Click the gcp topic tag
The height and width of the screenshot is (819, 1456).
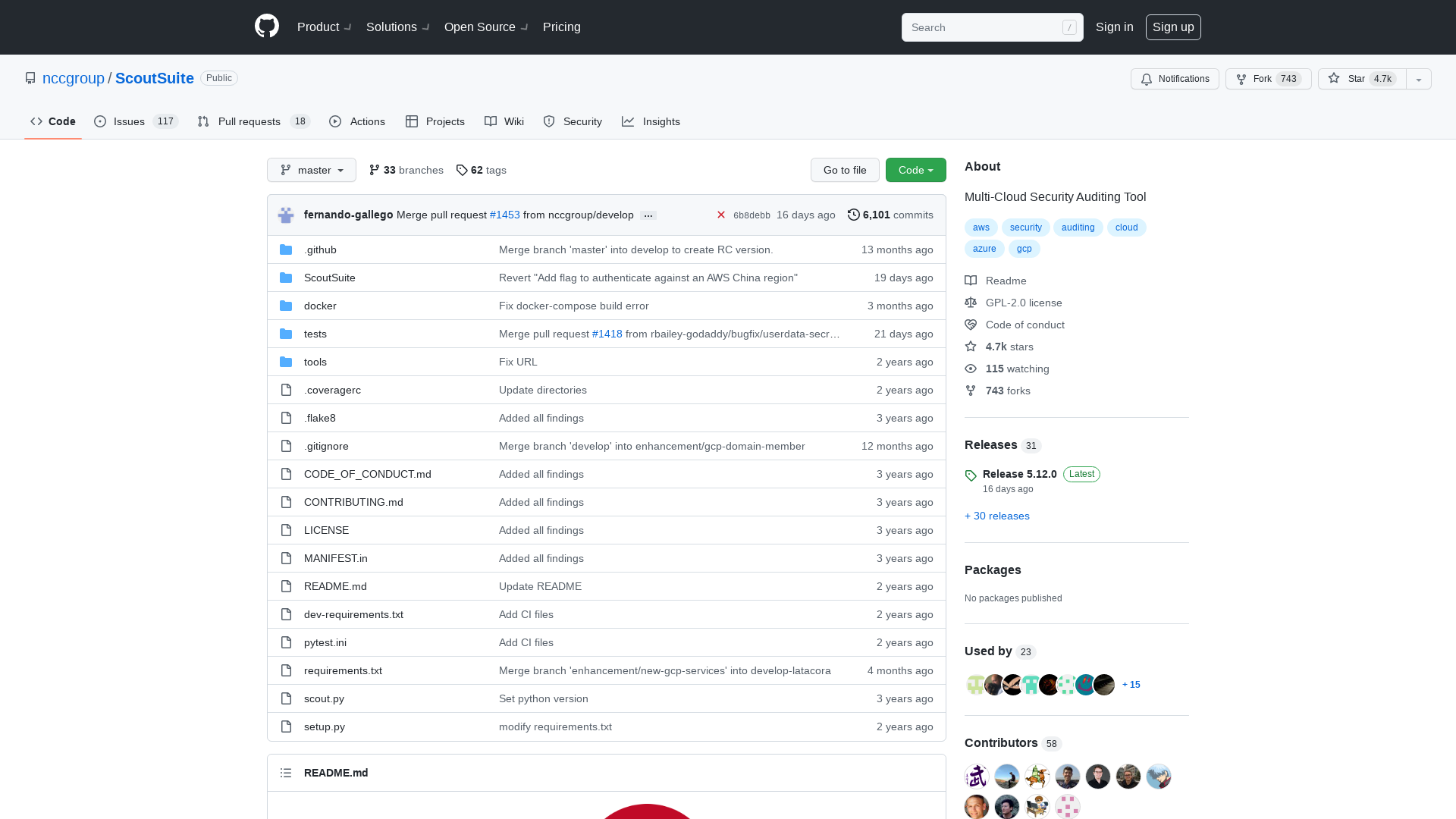click(1025, 249)
